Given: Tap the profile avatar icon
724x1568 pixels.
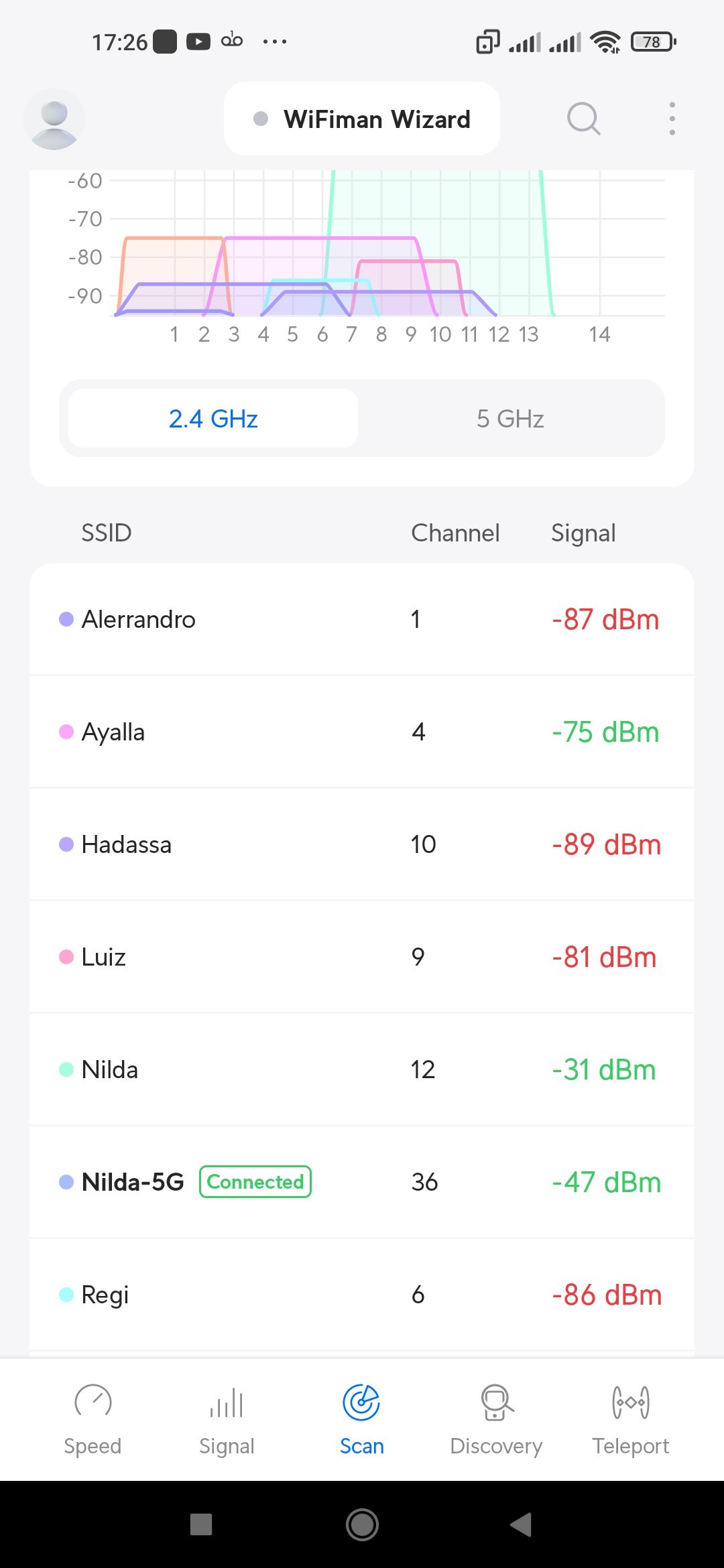Looking at the screenshot, I should [54, 119].
